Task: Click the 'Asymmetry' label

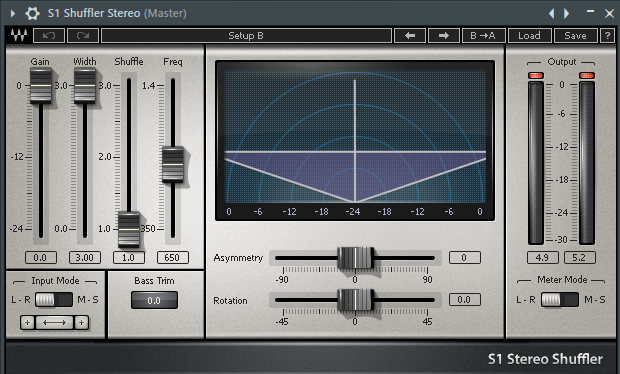Action: pos(238,258)
